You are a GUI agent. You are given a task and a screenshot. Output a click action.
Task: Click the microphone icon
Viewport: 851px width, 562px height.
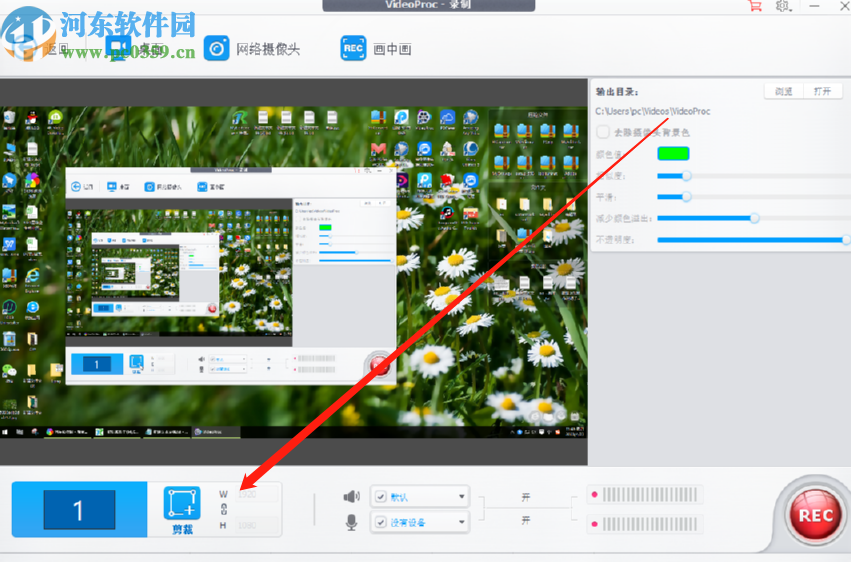(351, 522)
